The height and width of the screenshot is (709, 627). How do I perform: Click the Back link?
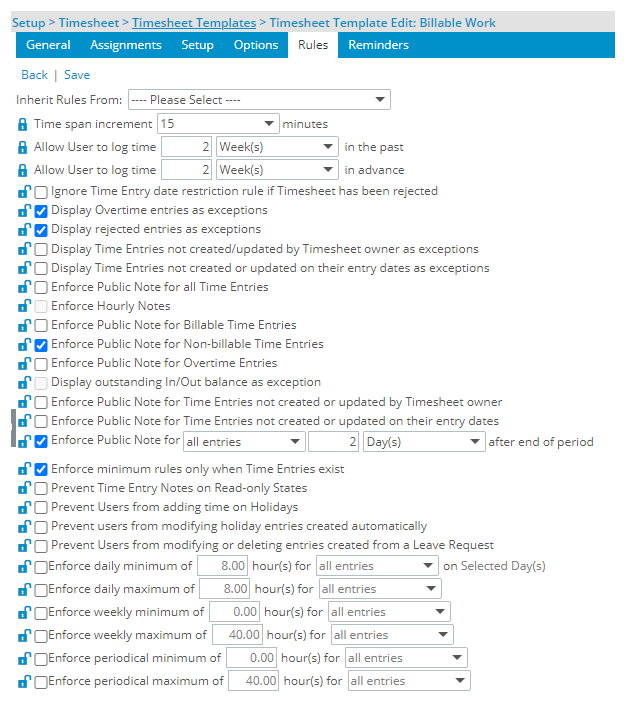point(34,75)
